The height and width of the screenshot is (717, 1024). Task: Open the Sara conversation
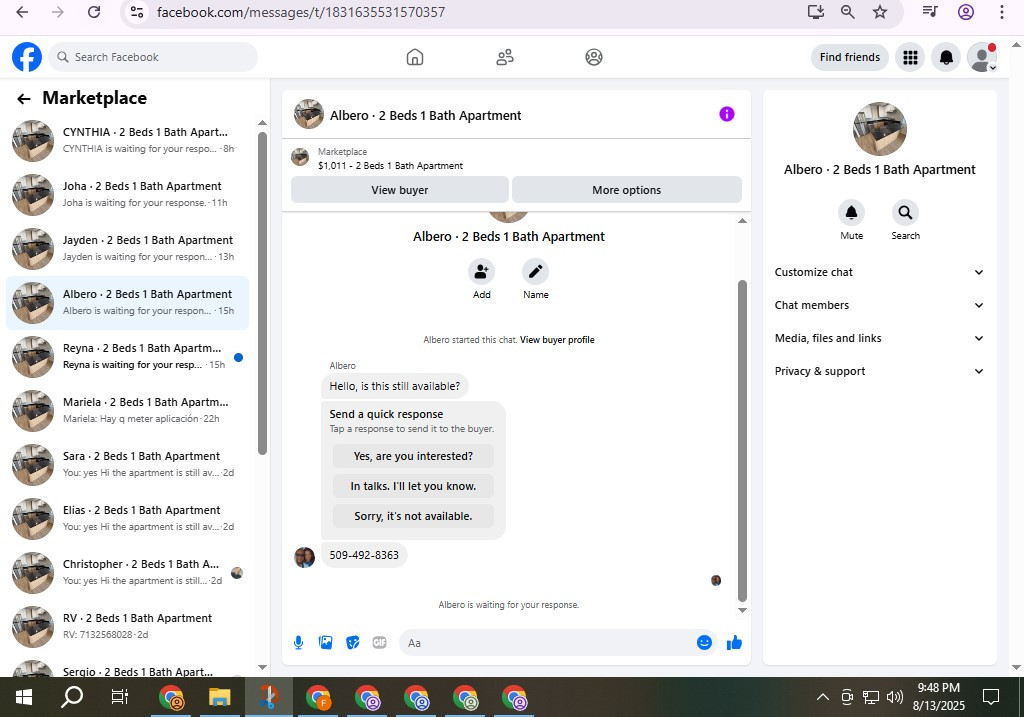point(127,465)
